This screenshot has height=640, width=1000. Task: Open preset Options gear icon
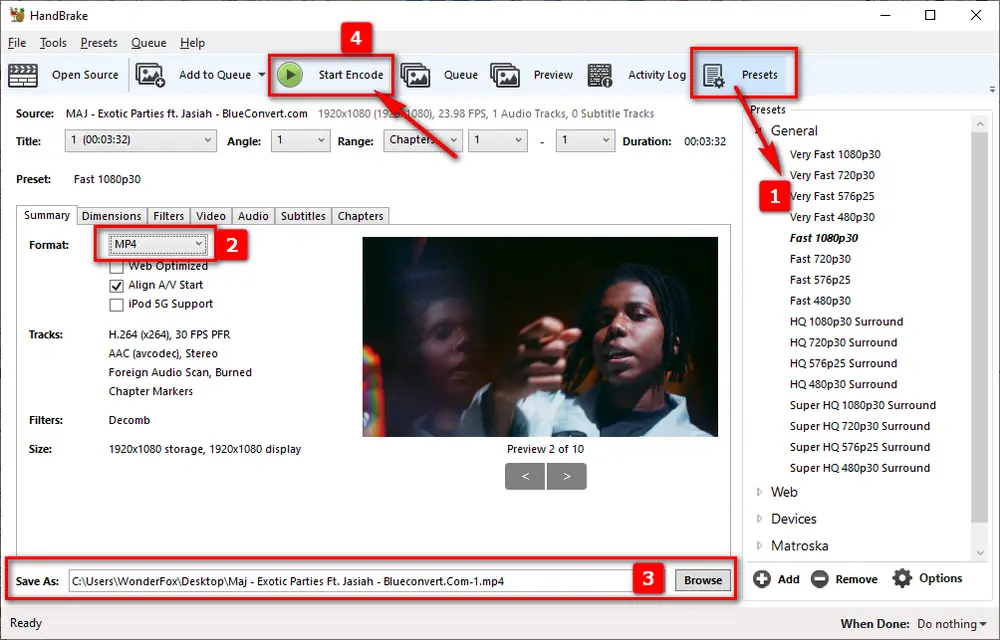902,578
